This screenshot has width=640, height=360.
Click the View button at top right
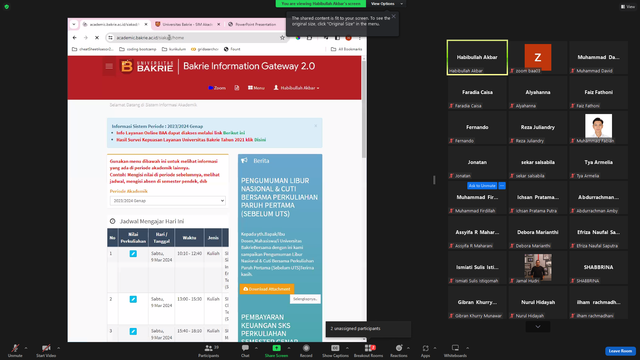[628, 7]
